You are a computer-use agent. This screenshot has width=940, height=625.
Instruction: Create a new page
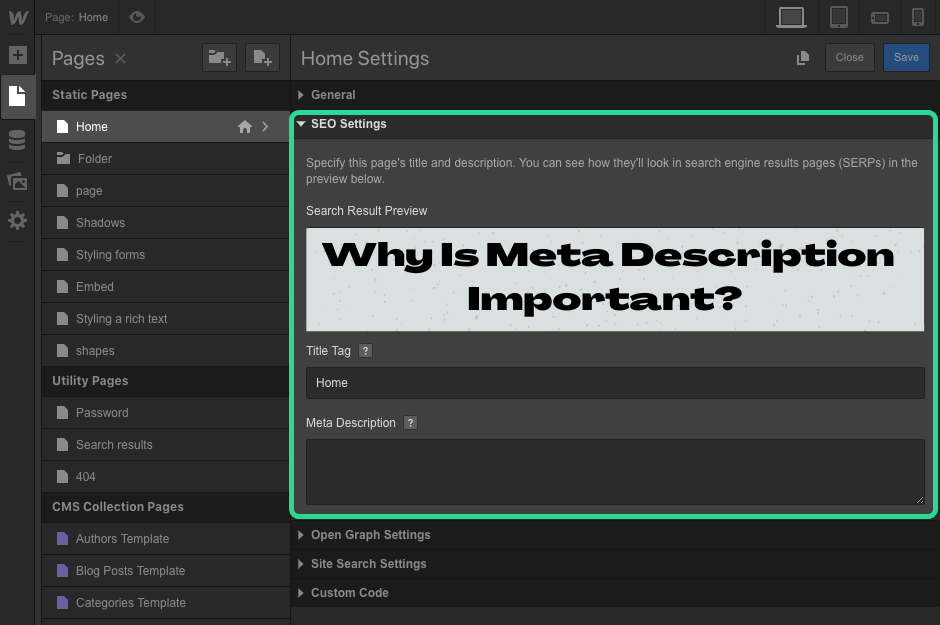pyautogui.click(x=262, y=58)
